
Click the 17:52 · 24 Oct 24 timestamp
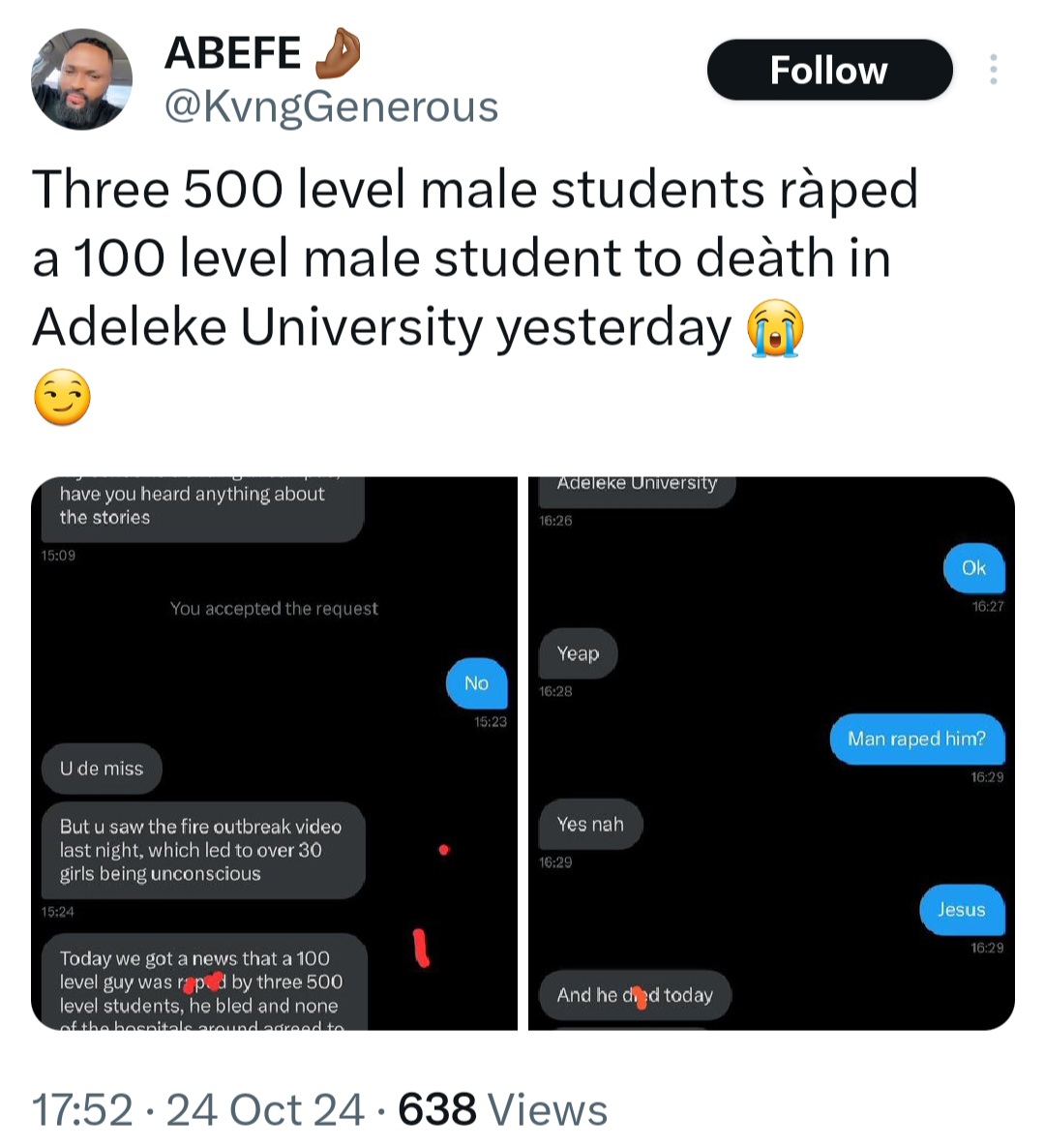198,1109
